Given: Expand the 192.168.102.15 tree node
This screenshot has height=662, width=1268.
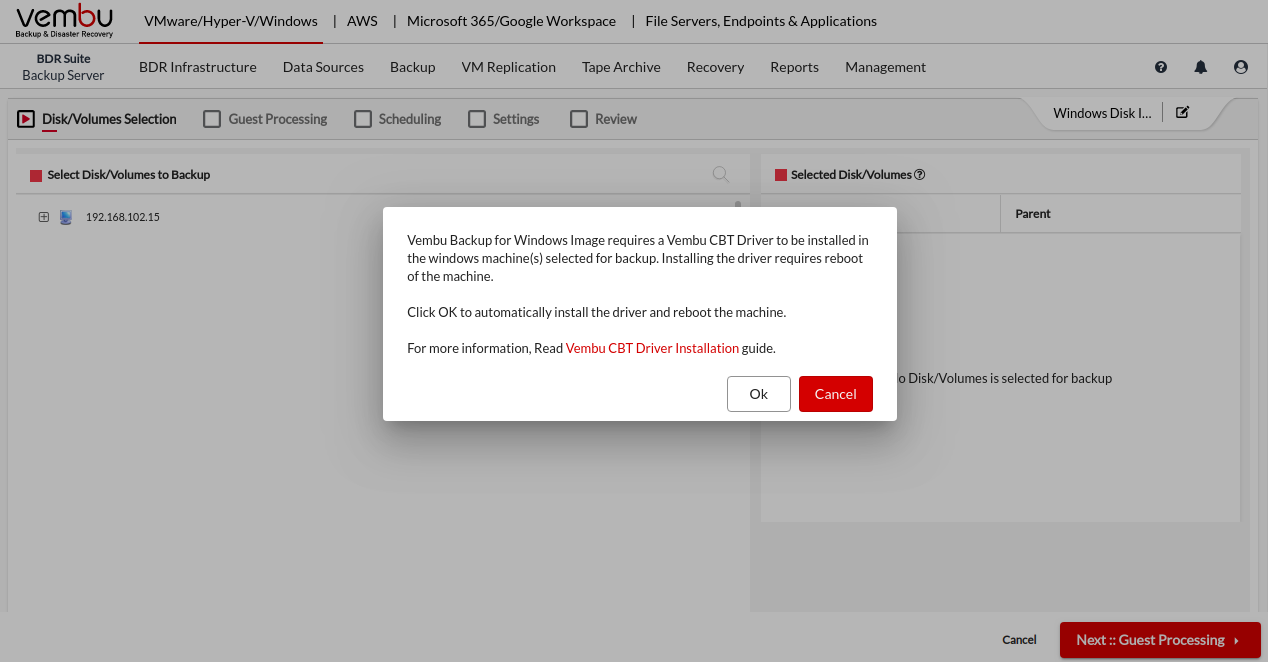Looking at the screenshot, I should coord(43,217).
